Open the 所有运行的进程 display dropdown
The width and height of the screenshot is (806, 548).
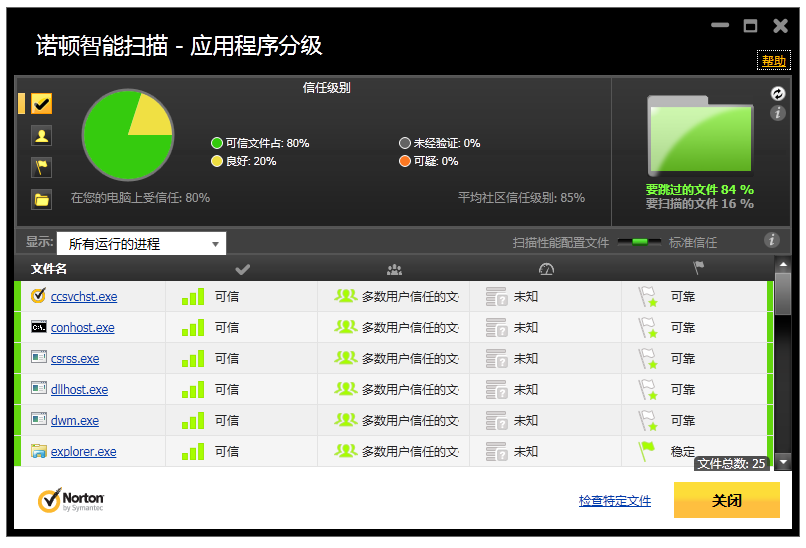tap(141, 243)
